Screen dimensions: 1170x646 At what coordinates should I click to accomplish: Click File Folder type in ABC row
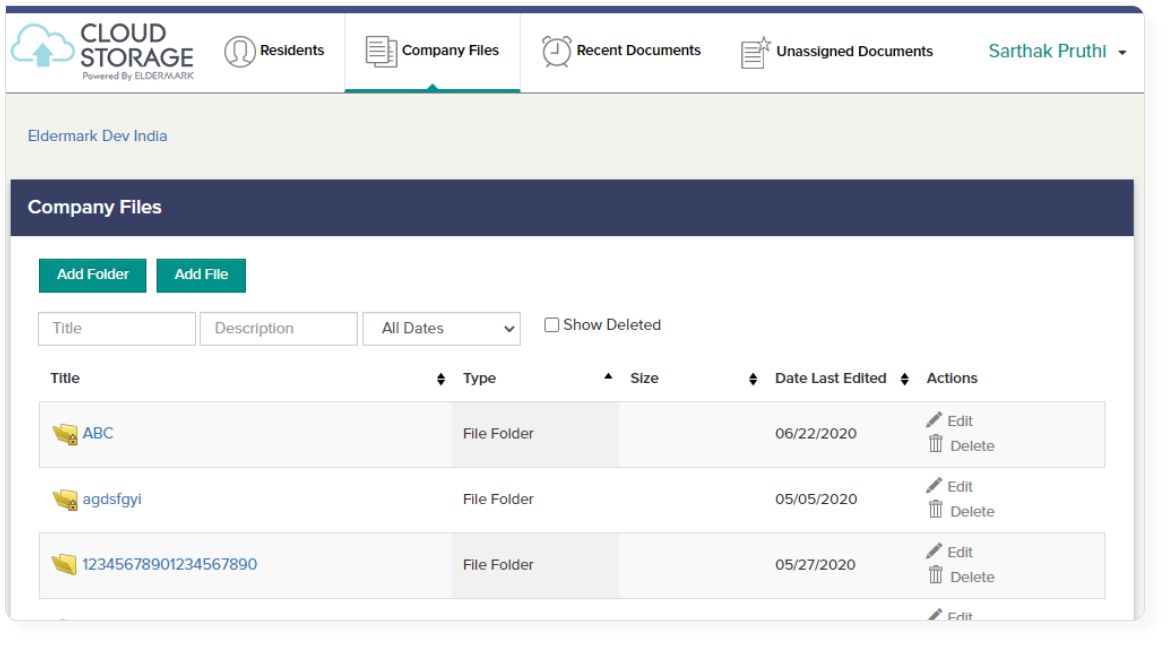pos(498,433)
